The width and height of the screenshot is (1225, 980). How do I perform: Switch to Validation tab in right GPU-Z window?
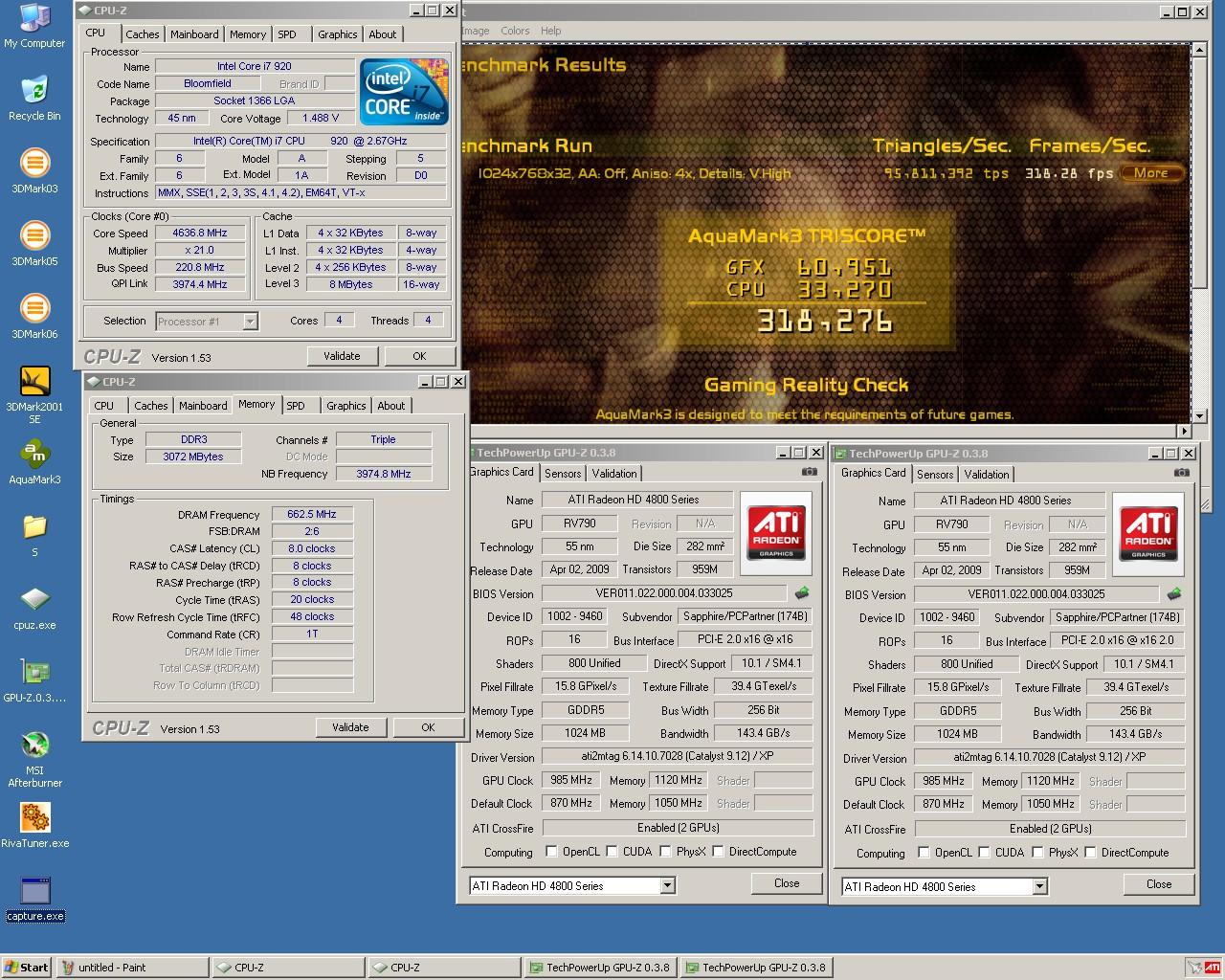coord(986,475)
